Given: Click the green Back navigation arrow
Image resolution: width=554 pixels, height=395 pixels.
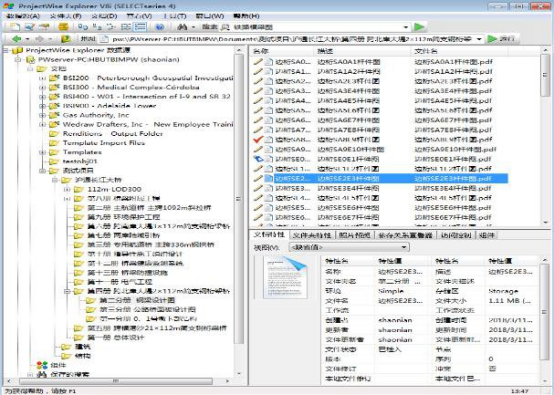Looking at the screenshot, I should click(x=16, y=39).
